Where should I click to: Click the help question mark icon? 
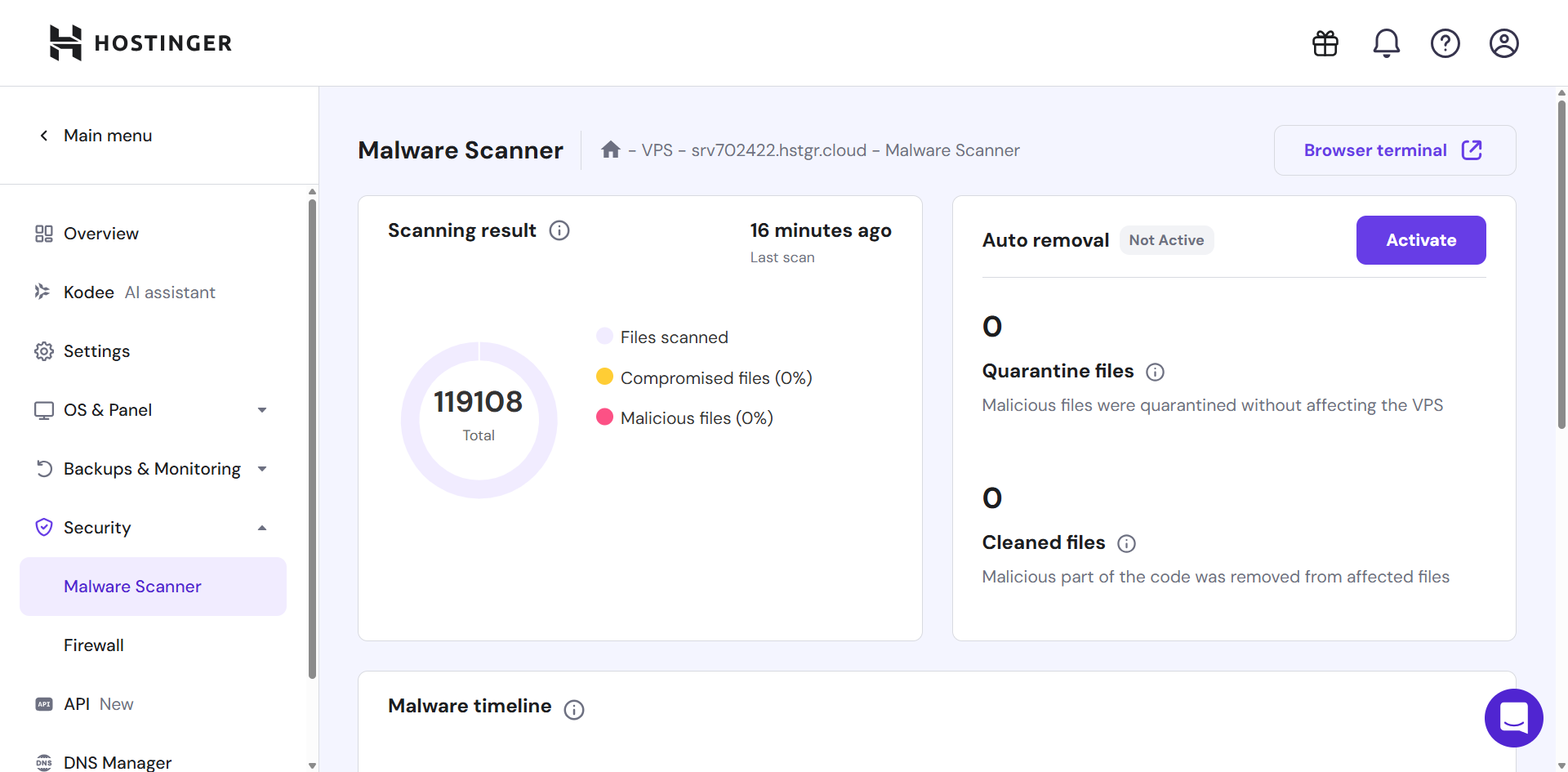[x=1445, y=43]
